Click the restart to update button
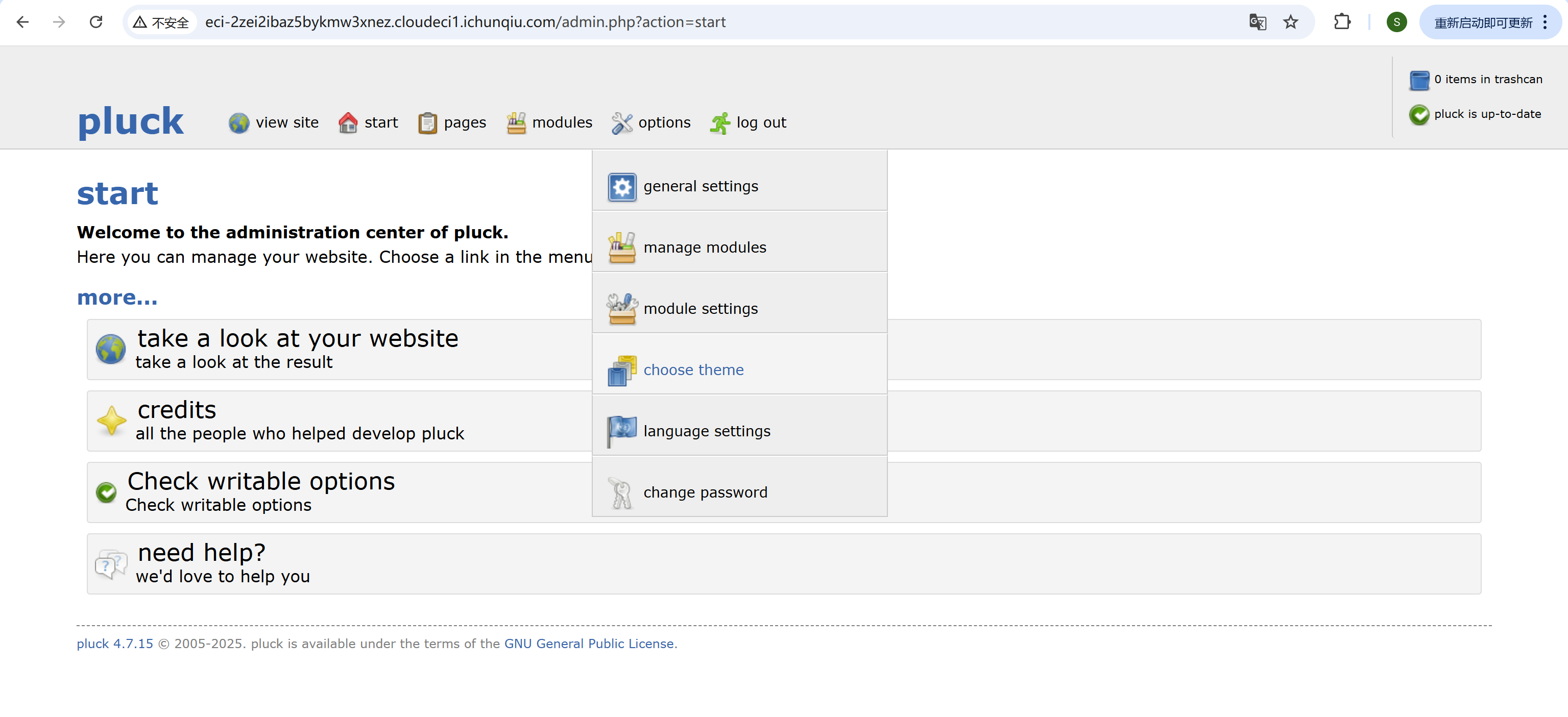 pos(1483,22)
